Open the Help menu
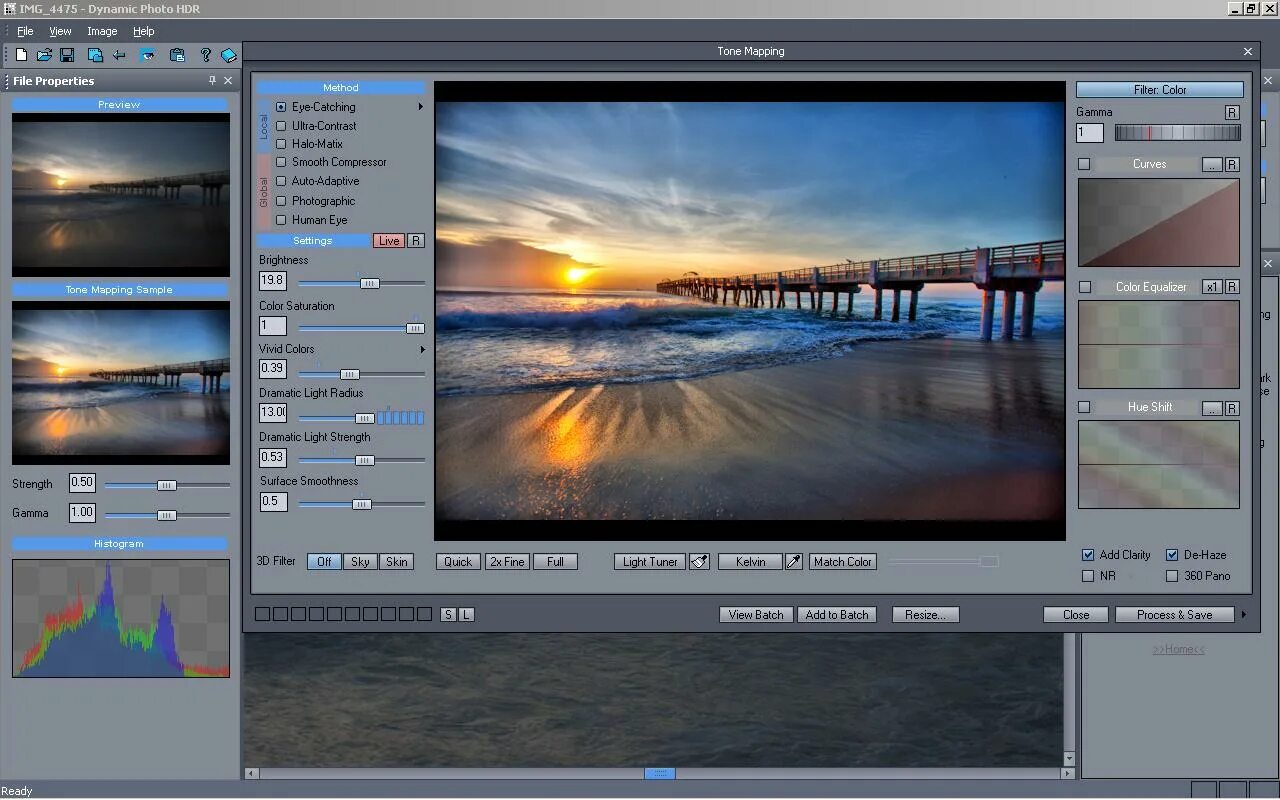Viewport: 1280px width, 800px height. [x=143, y=31]
